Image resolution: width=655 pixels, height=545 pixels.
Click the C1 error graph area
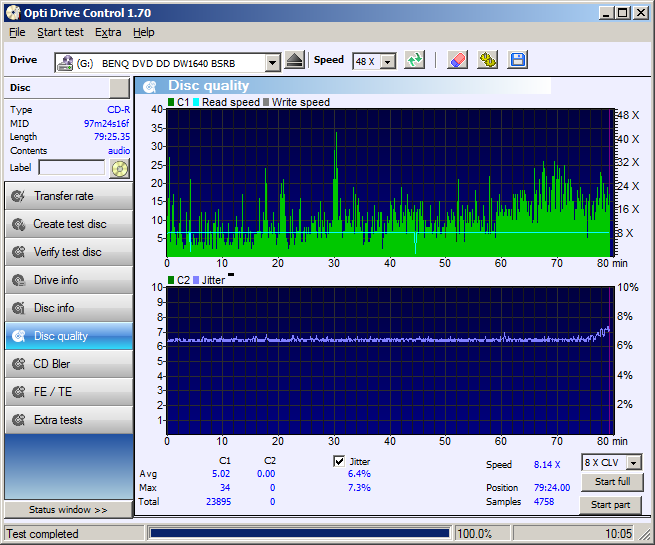(390, 183)
